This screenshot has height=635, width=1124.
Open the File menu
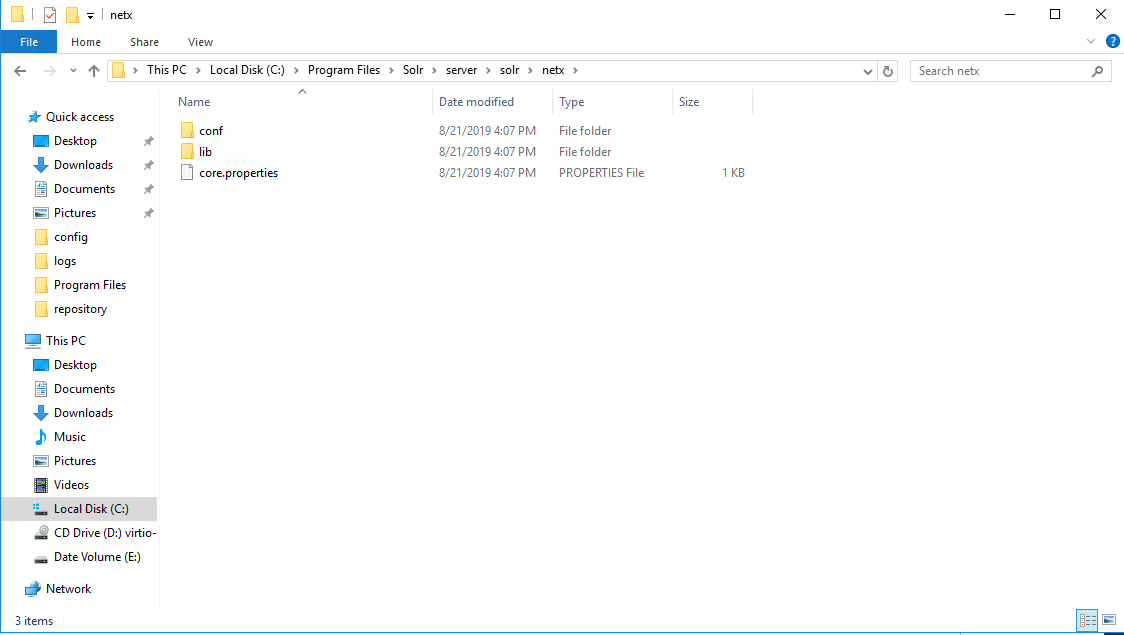point(29,42)
